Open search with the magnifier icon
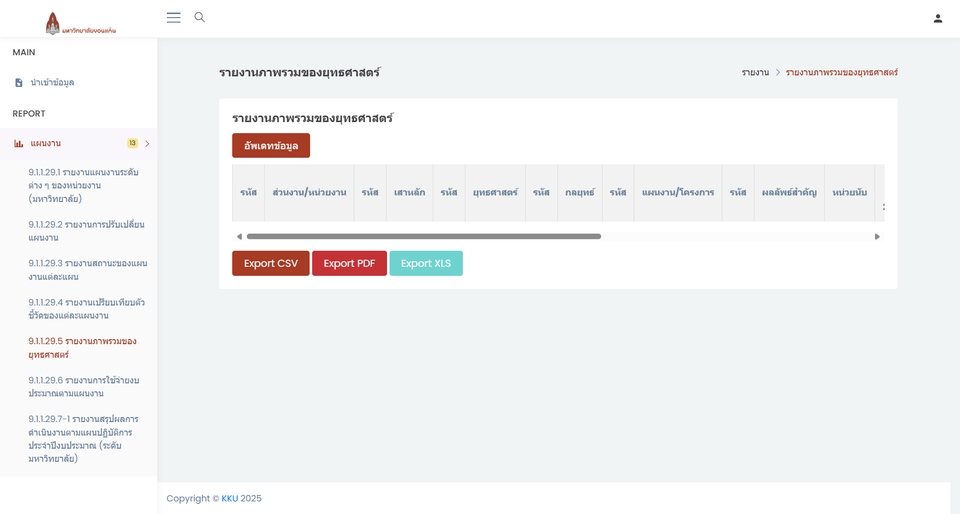The width and height of the screenshot is (960, 514). pos(200,18)
